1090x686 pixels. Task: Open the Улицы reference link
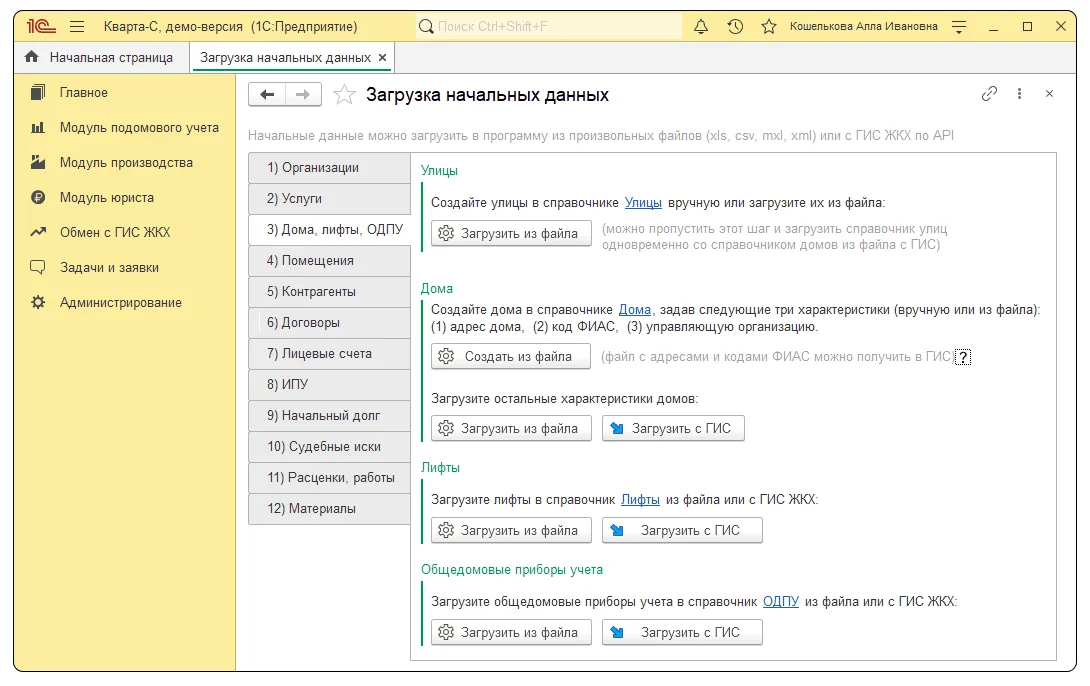point(643,203)
